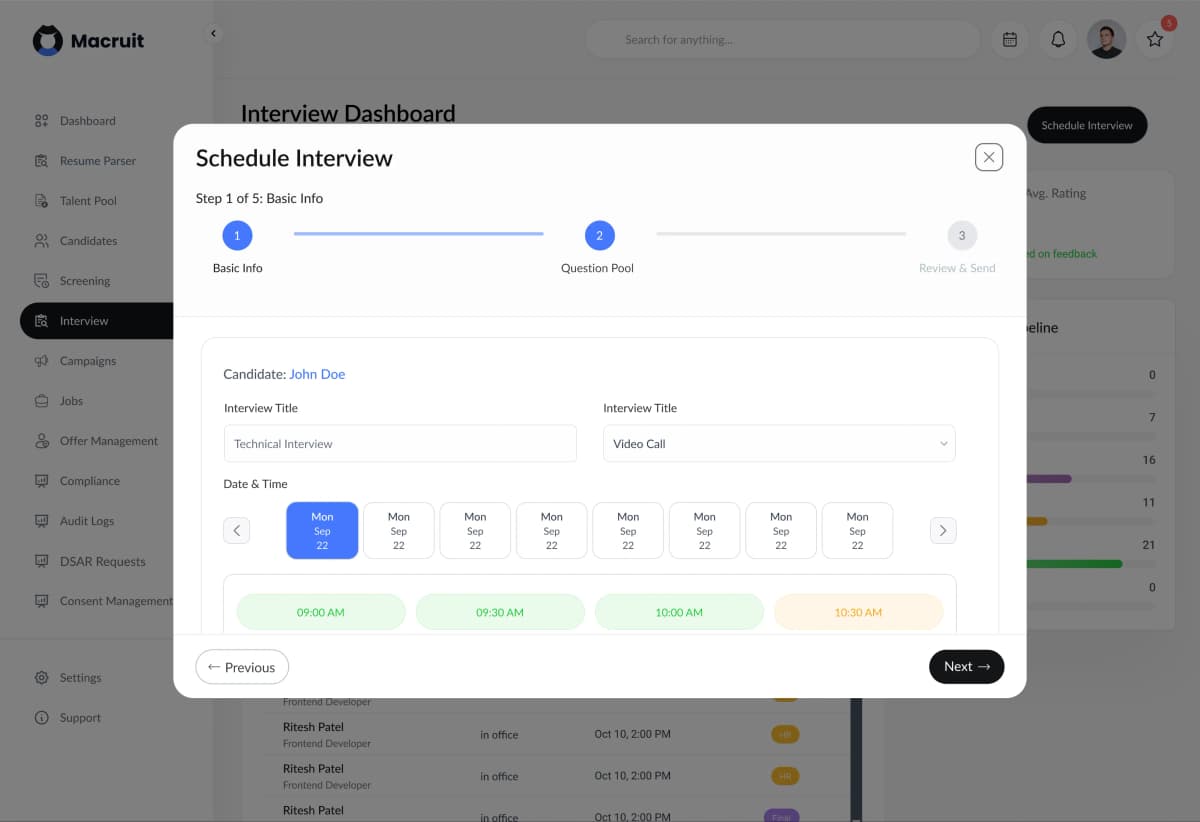This screenshot has width=1200, height=822.
Task: Choose the first Mon Sep 22 date chip
Action: pyautogui.click(x=322, y=530)
